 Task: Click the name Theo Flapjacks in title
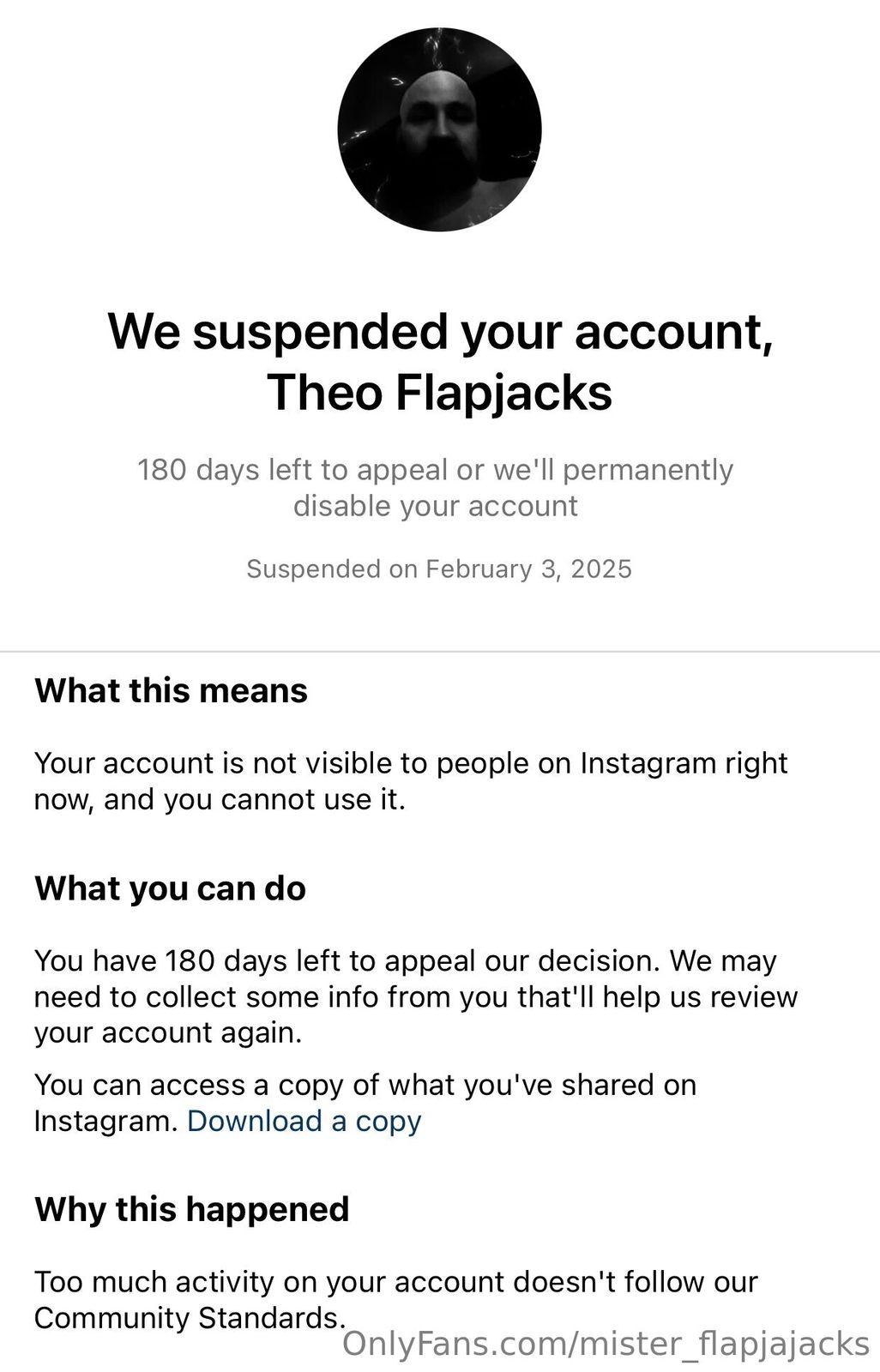coord(439,393)
